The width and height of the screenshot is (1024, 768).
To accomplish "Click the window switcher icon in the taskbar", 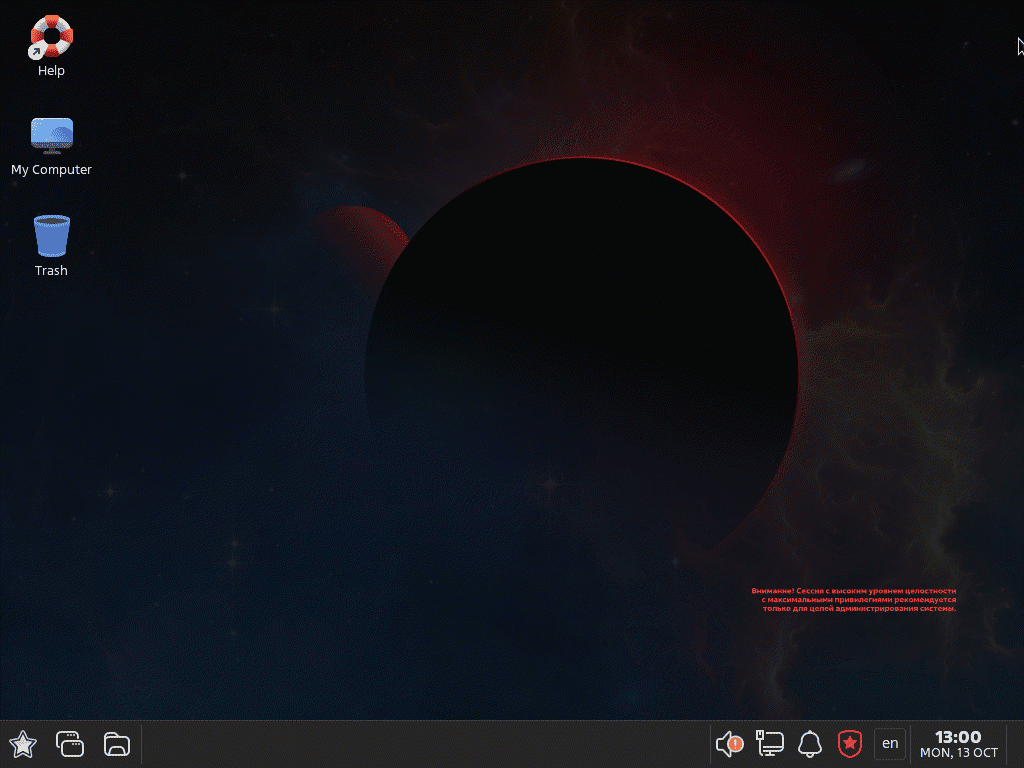I will [x=70, y=744].
